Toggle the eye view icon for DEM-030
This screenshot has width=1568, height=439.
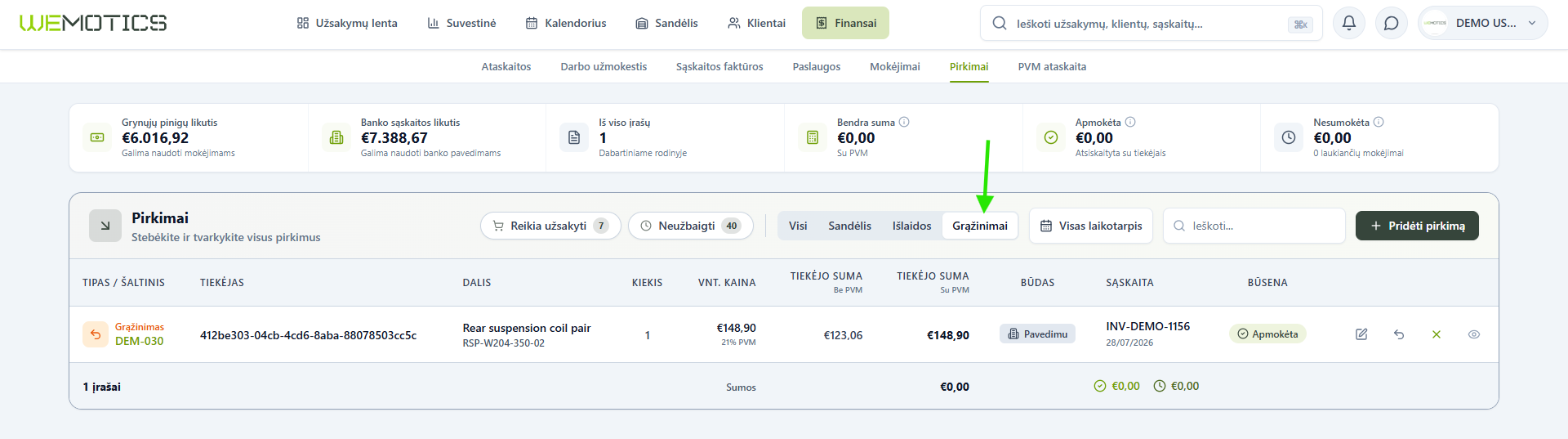(1474, 334)
